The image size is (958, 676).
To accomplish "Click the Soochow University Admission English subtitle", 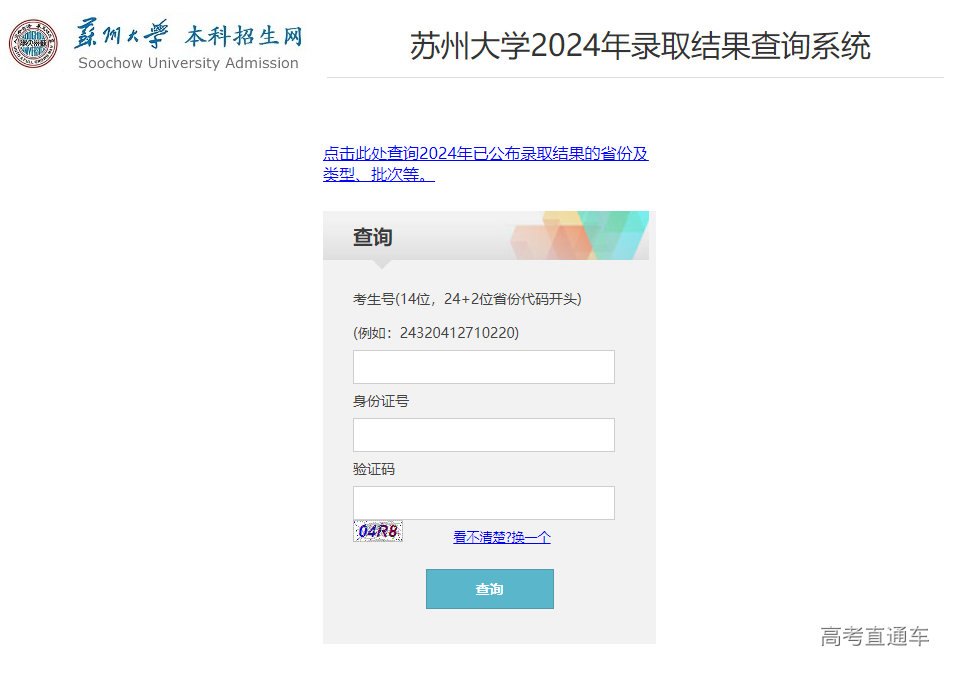I will (x=188, y=62).
